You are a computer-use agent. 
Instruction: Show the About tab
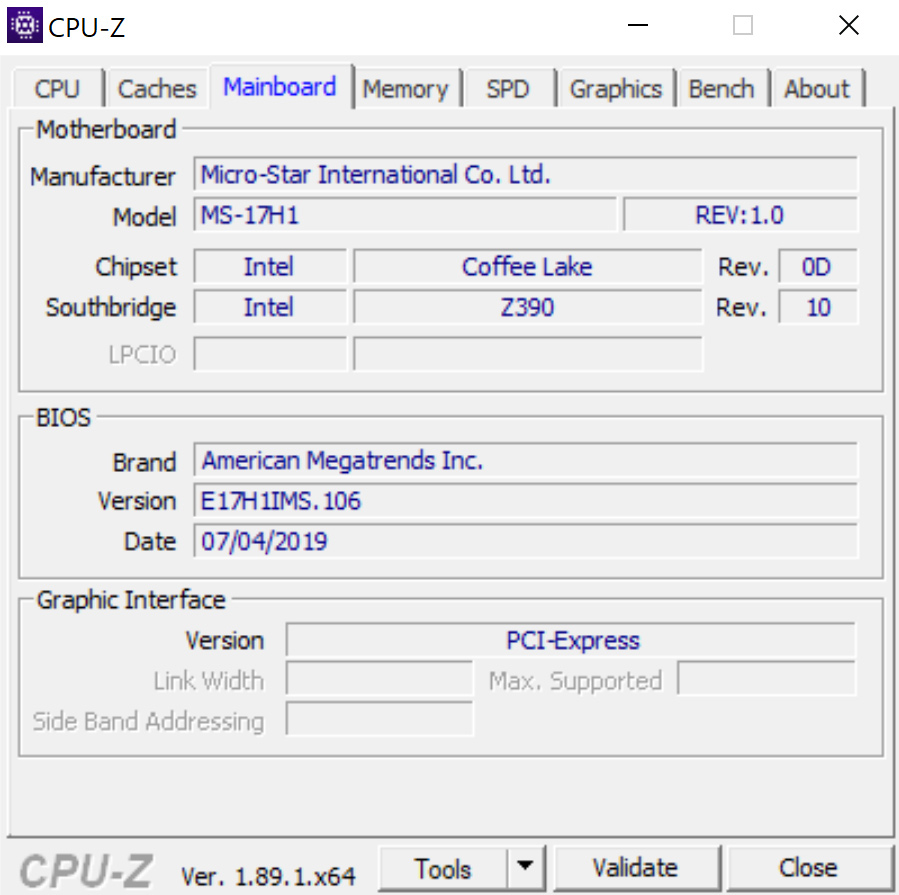(817, 89)
